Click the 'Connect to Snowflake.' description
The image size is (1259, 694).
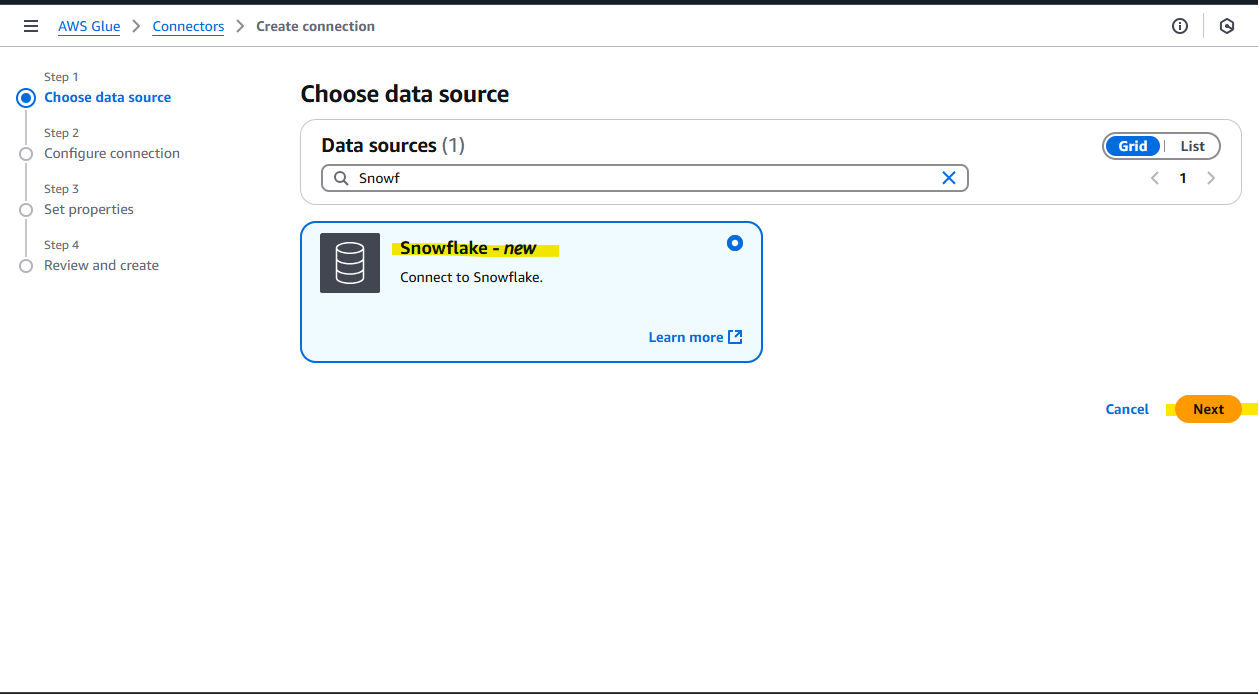pos(471,277)
